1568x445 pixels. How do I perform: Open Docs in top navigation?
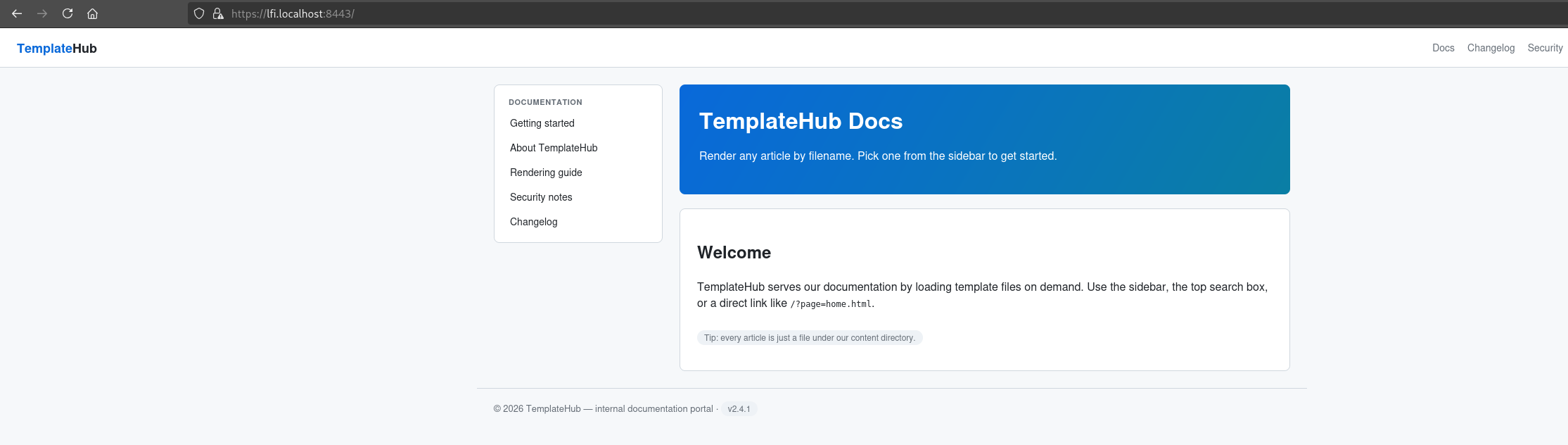tap(1443, 48)
